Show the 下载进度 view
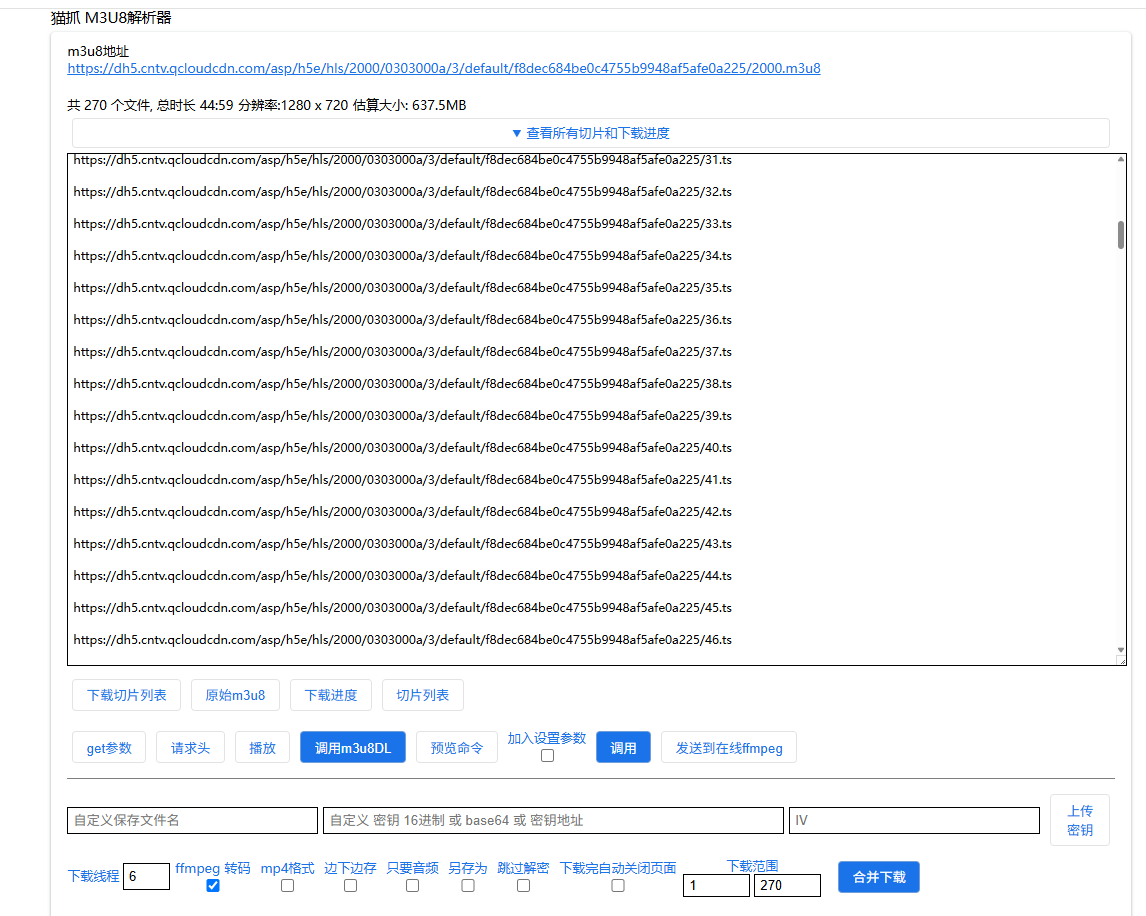Screen dimensions: 1146x916 pos(331,695)
